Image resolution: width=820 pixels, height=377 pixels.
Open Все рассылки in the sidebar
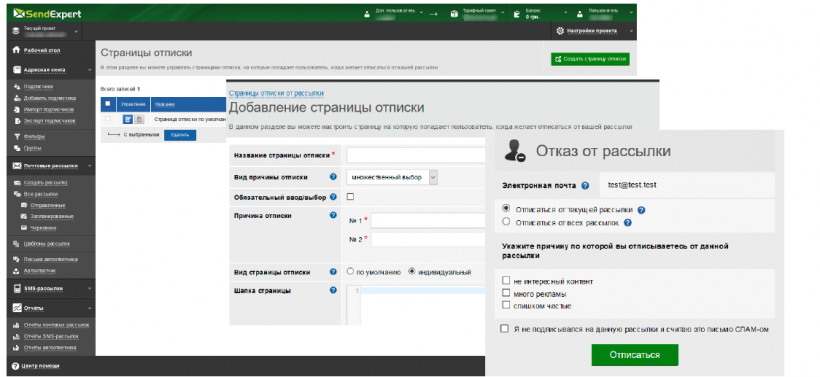(41, 194)
